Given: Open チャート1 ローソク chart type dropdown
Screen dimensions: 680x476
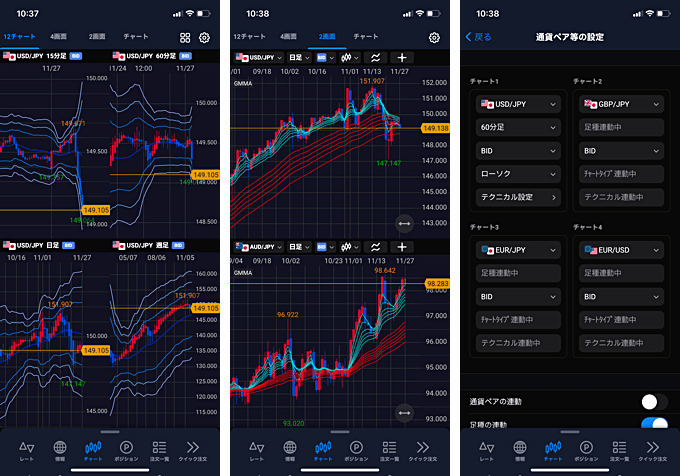Looking at the screenshot, I should (x=518, y=174).
